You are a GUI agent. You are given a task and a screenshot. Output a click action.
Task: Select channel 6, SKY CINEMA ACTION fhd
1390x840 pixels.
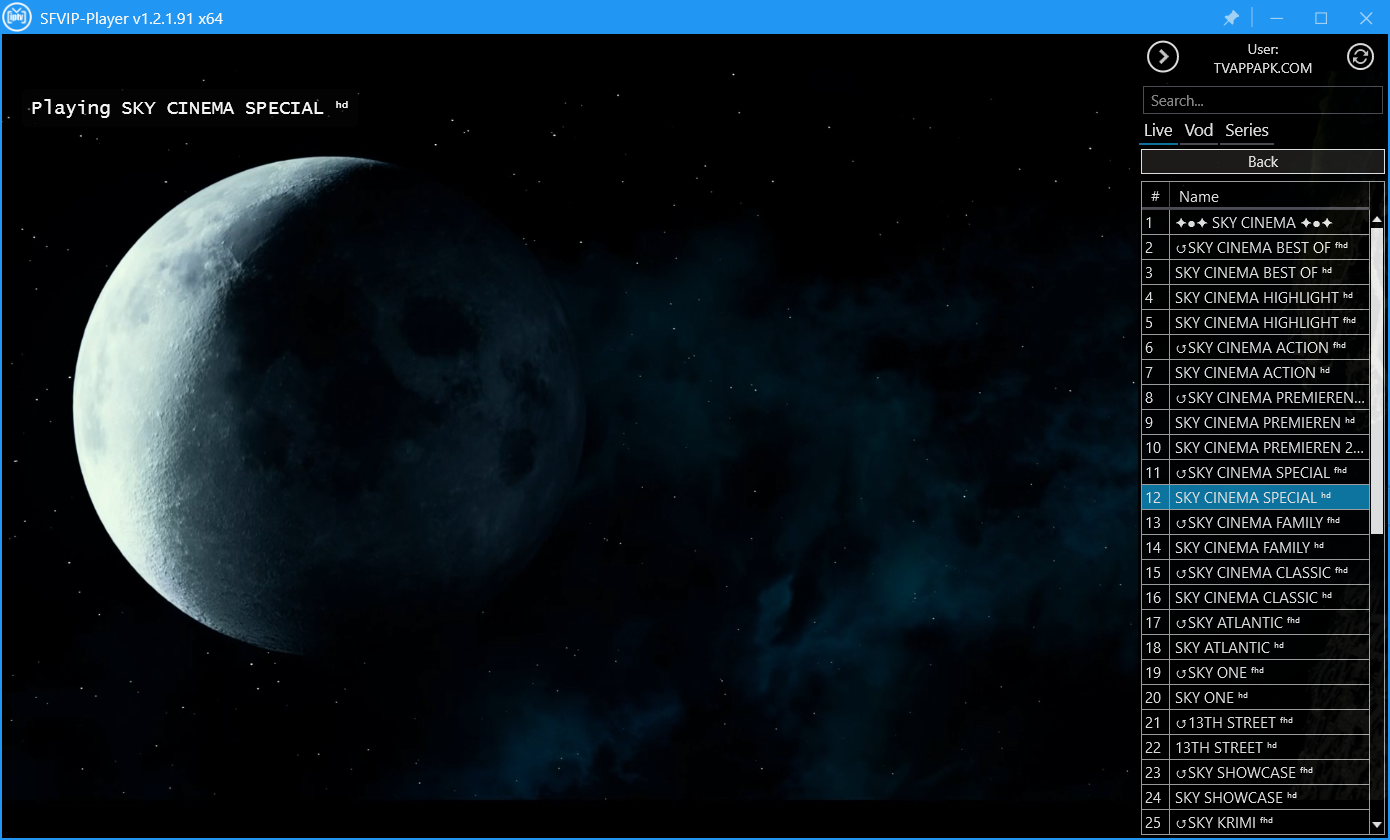point(1256,348)
